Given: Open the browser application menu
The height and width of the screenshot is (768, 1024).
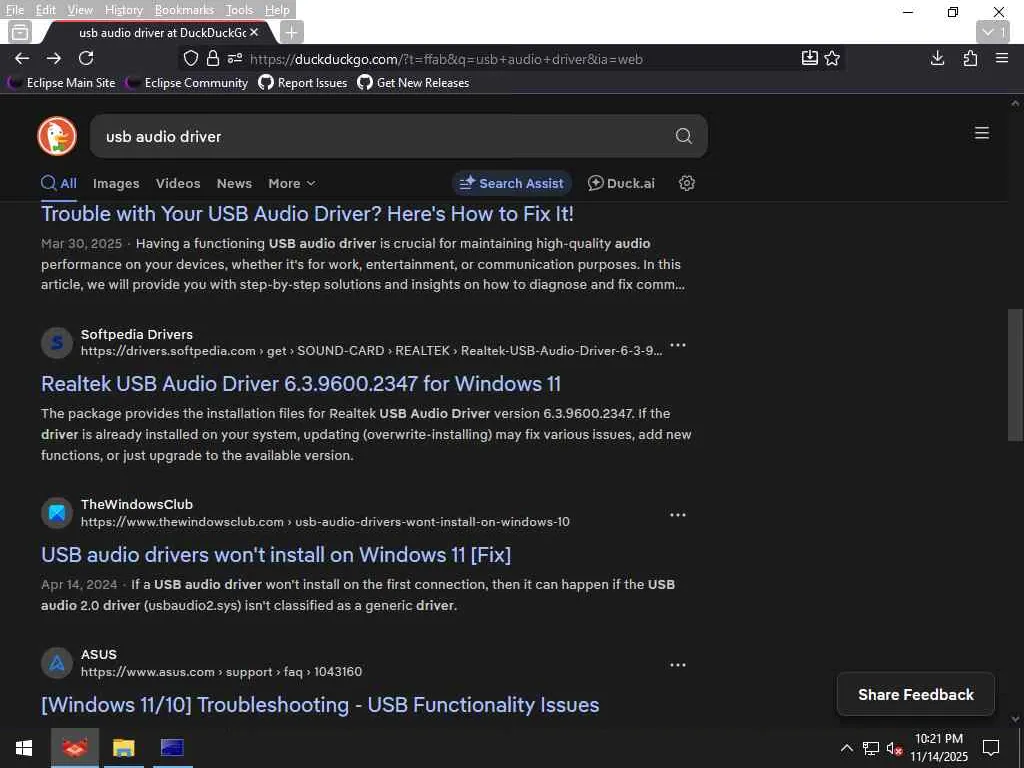Looking at the screenshot, I should tap(1002, 58).
